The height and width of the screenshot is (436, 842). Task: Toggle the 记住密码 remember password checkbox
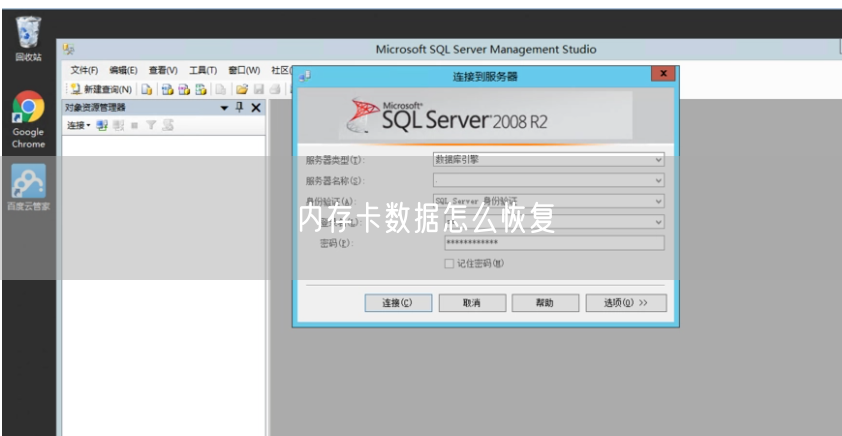point(449,263)
